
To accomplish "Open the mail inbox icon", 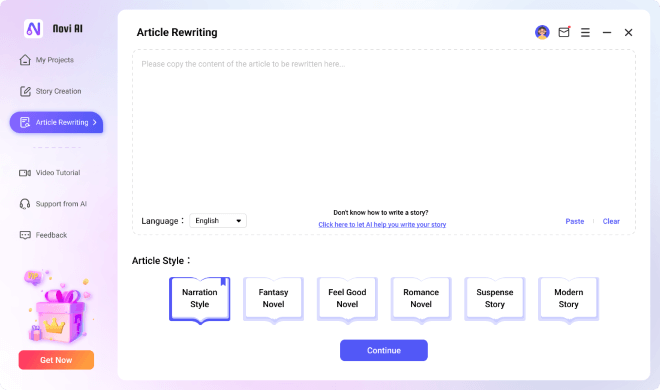I will 564,32.
